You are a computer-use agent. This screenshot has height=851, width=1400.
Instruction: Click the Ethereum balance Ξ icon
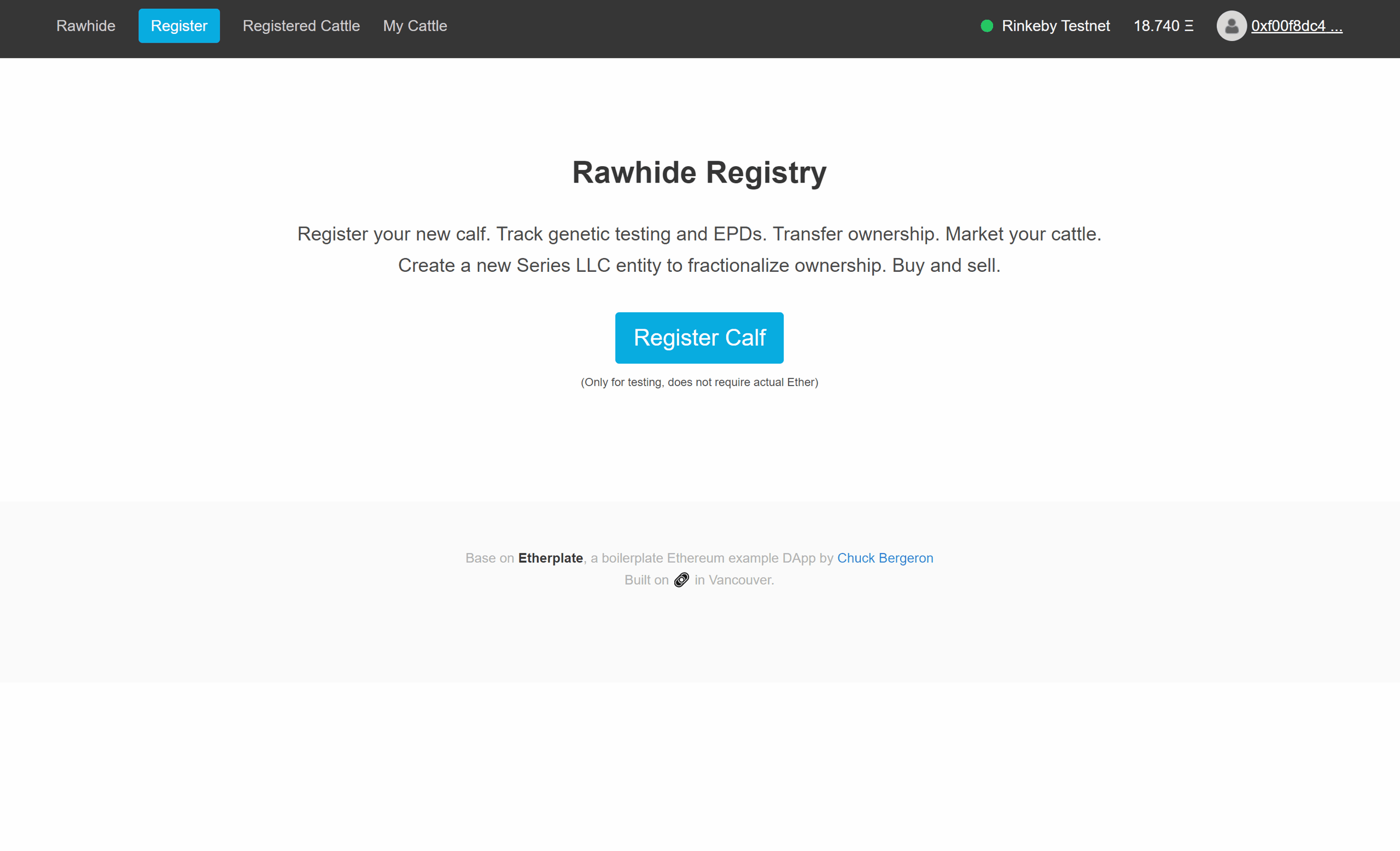pos(1193,26)
